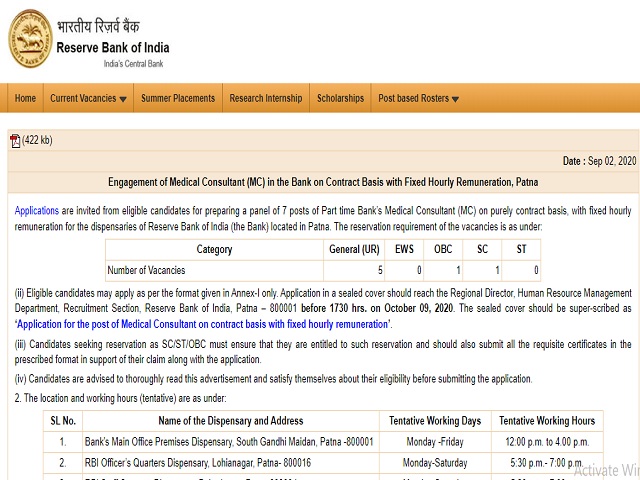Expand the Post based Rosters dropdown arrow
The height and width of the screenshot is (480, 640).
(x=456, y=99)
